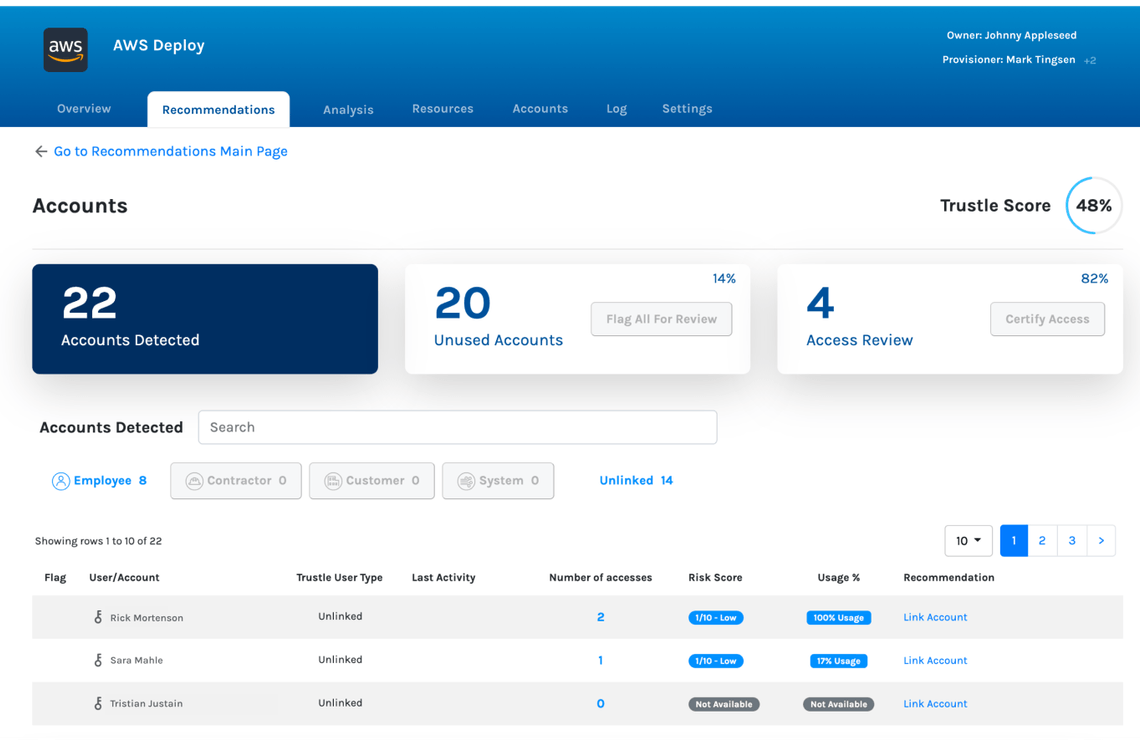Toggle the System account filter

[498, 480]
